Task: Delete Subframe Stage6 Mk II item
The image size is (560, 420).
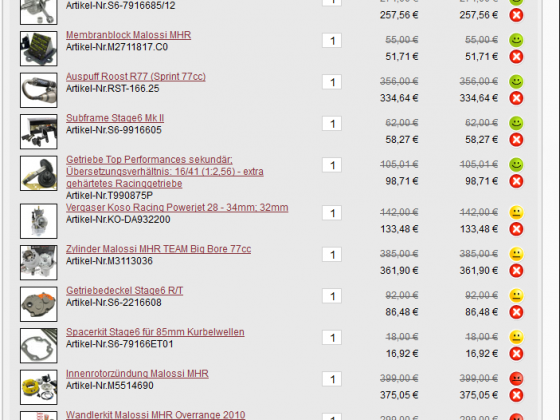Action: click(516, 139)
